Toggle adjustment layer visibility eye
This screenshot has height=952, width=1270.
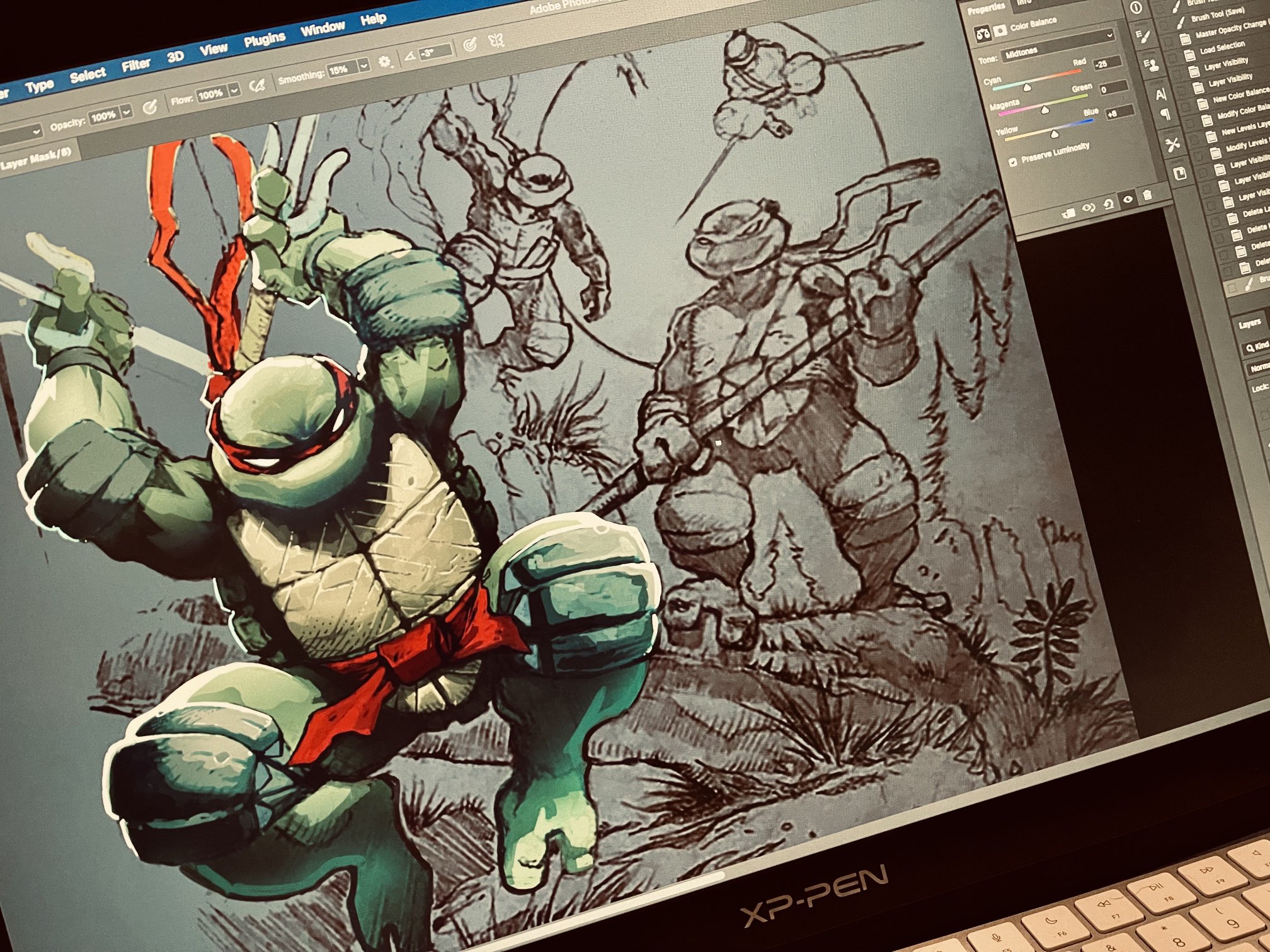pyautogui.click(x=1128, y=200)
